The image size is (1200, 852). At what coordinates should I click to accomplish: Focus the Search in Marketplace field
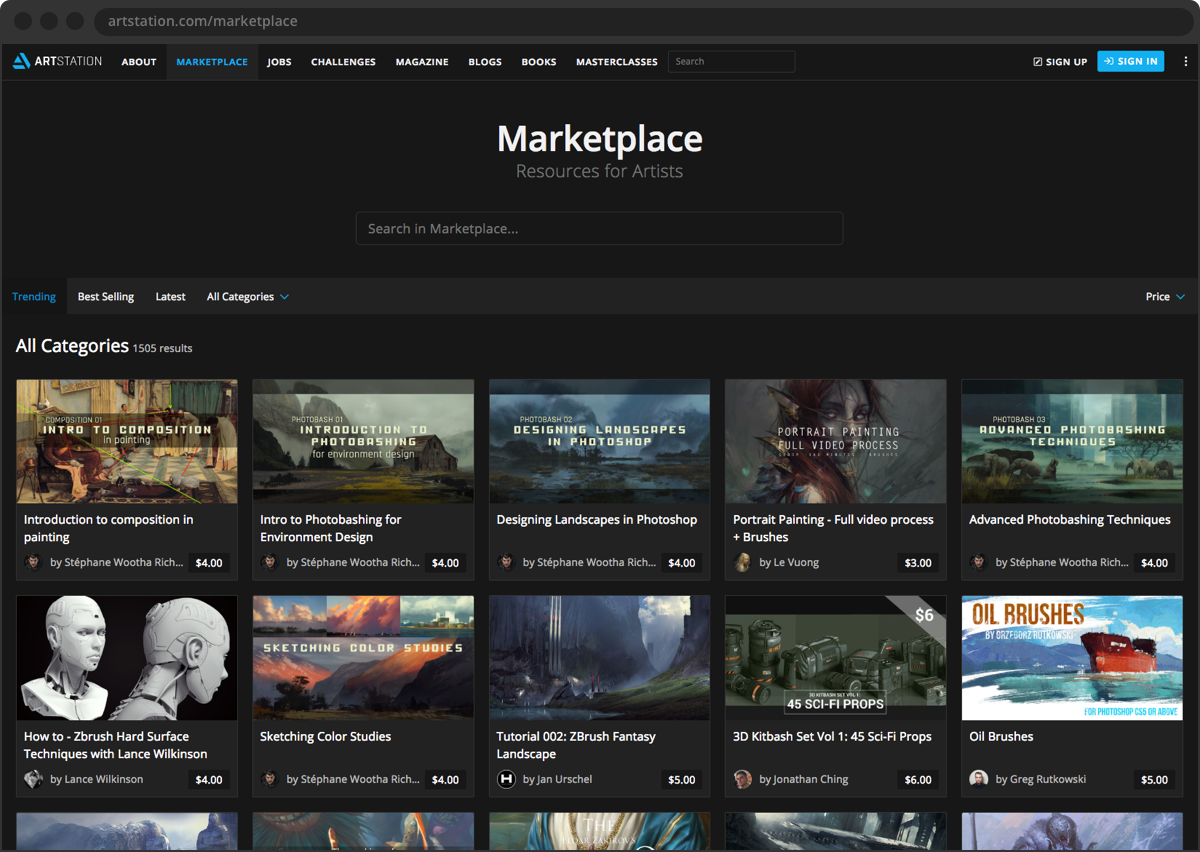[x=599, y=228]
